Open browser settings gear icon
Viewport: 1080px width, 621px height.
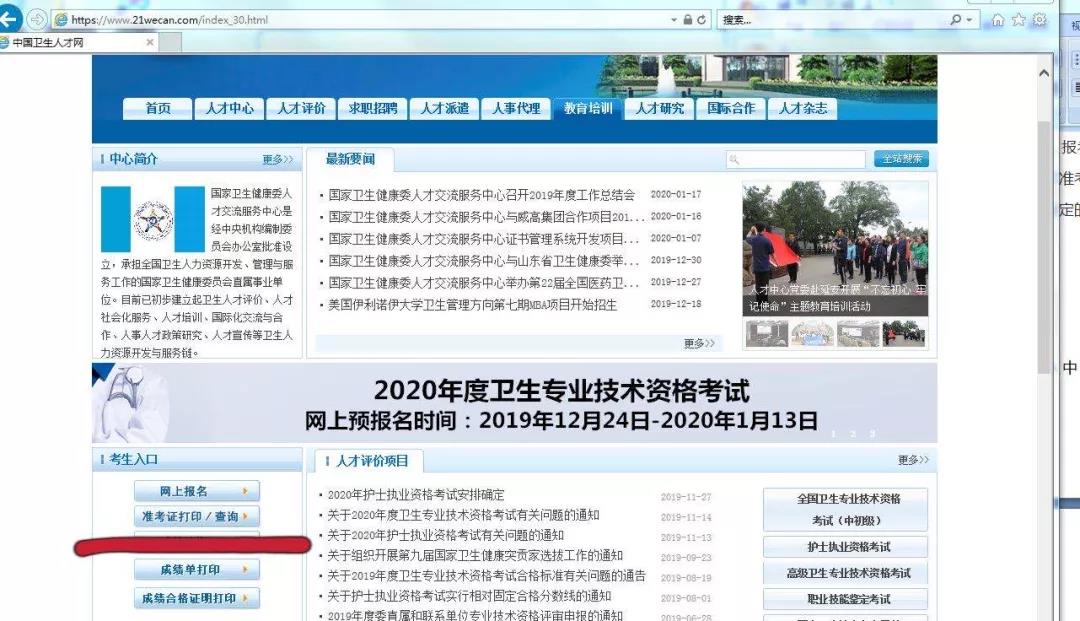tap(1040, 20)
